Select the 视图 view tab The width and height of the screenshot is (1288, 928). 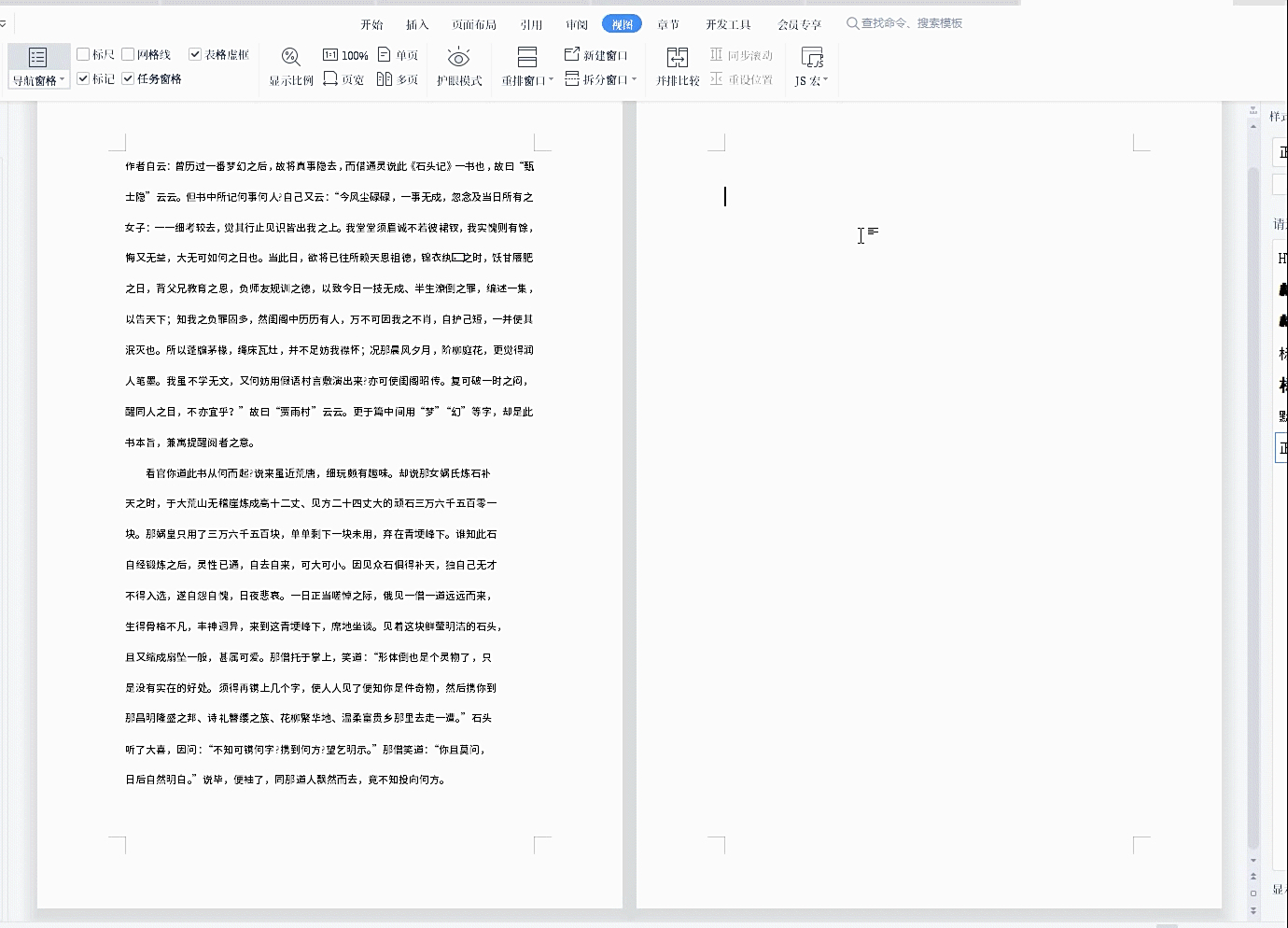point(622,24)
